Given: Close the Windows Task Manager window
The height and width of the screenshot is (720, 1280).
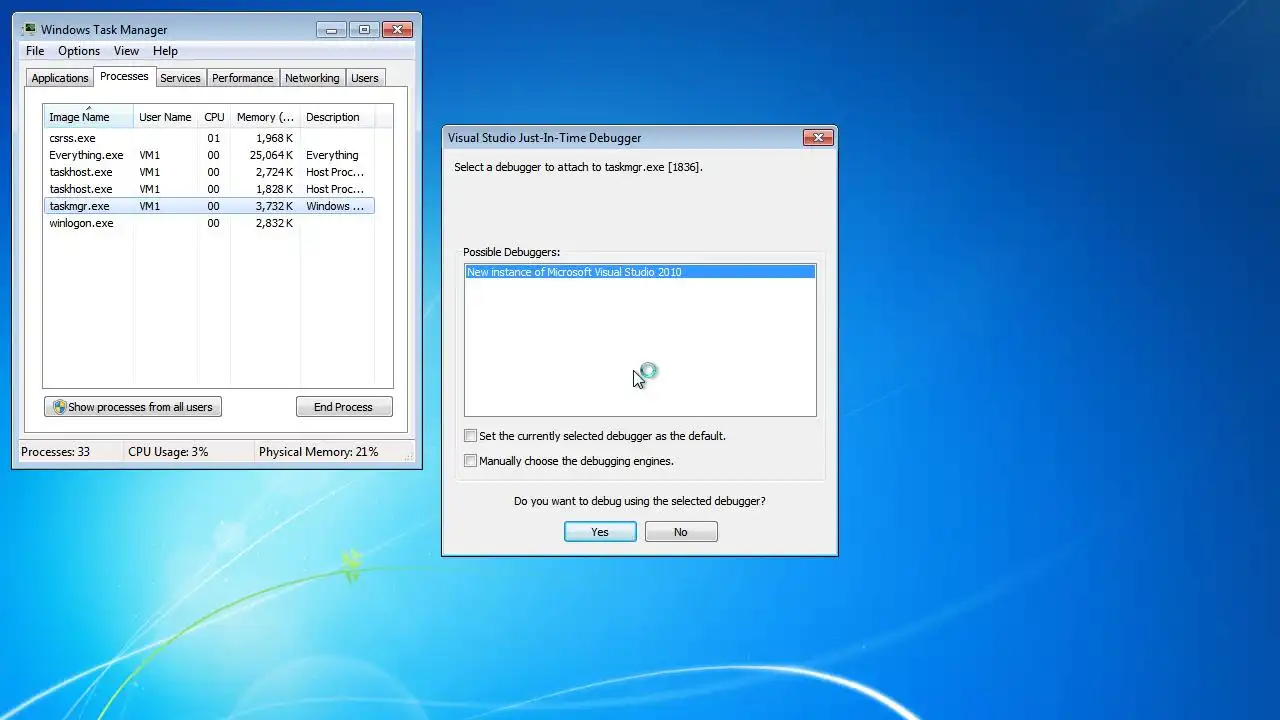Looking at the screenshot, I should tap(397, 30).
